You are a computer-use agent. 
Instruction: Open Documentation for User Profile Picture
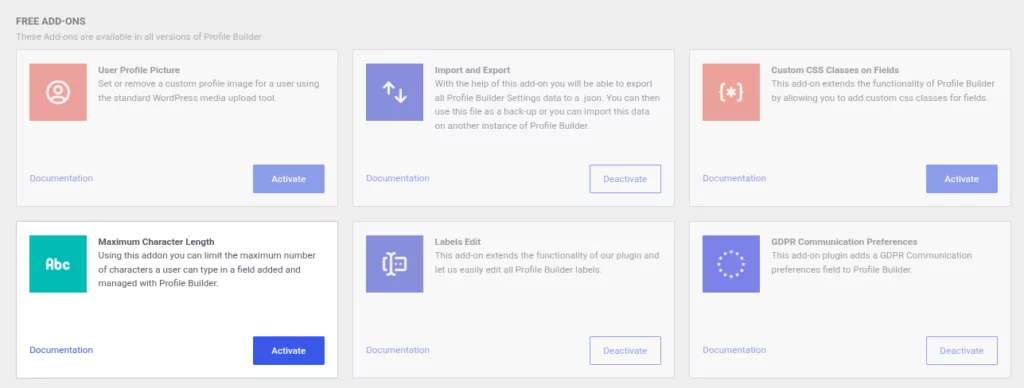[x=61, y=178]
